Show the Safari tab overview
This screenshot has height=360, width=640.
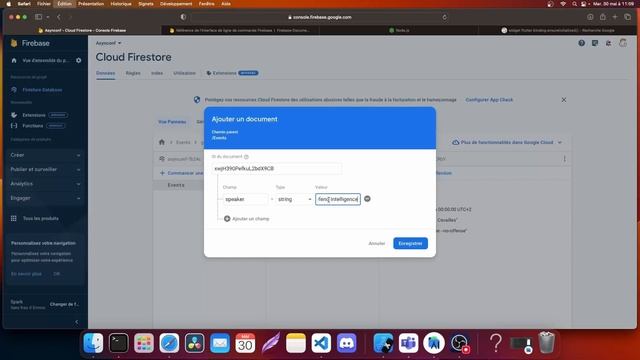(x=627, y=17)
